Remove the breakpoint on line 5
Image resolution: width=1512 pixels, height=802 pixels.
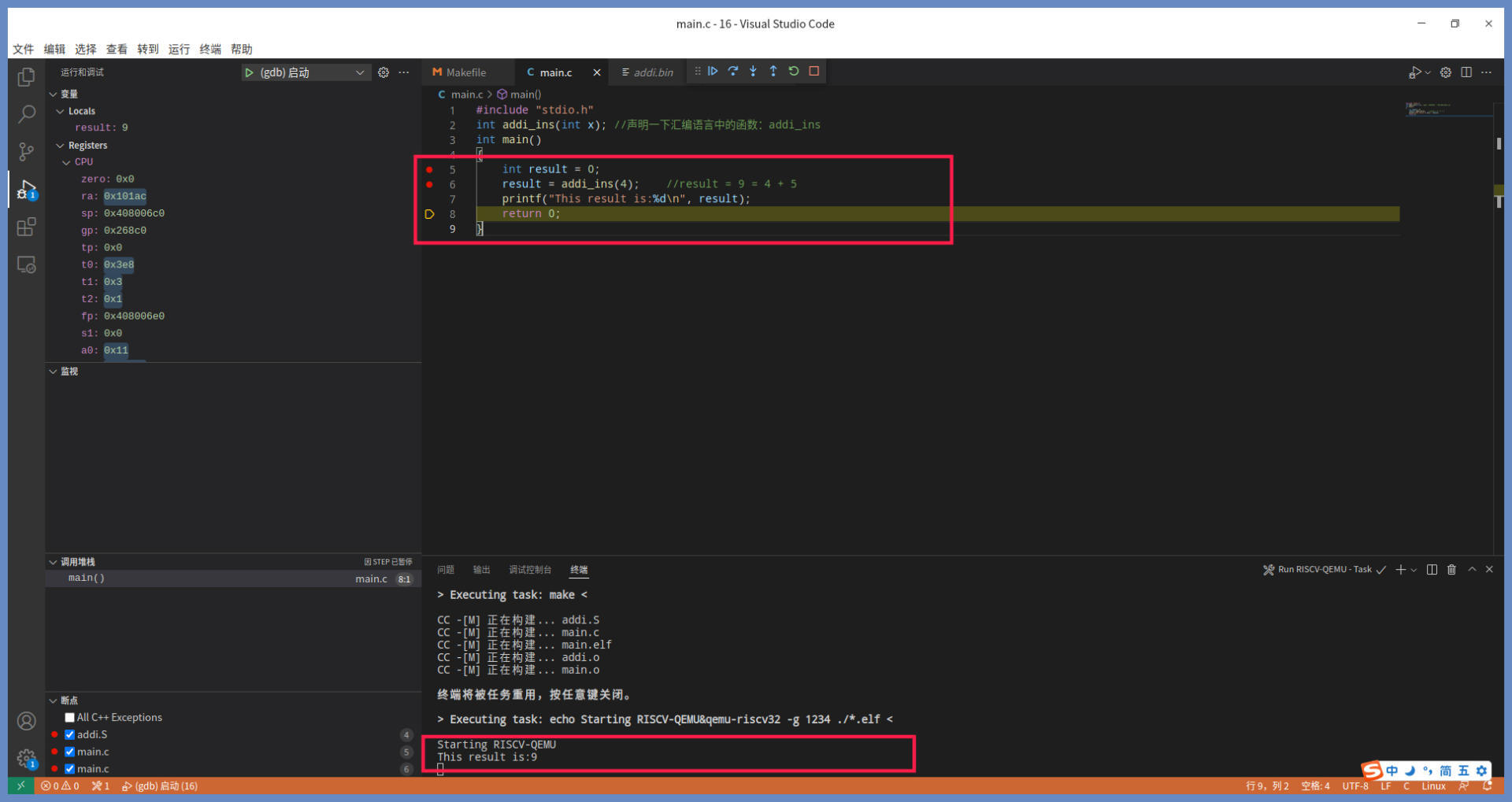click(x=429, y=169)
